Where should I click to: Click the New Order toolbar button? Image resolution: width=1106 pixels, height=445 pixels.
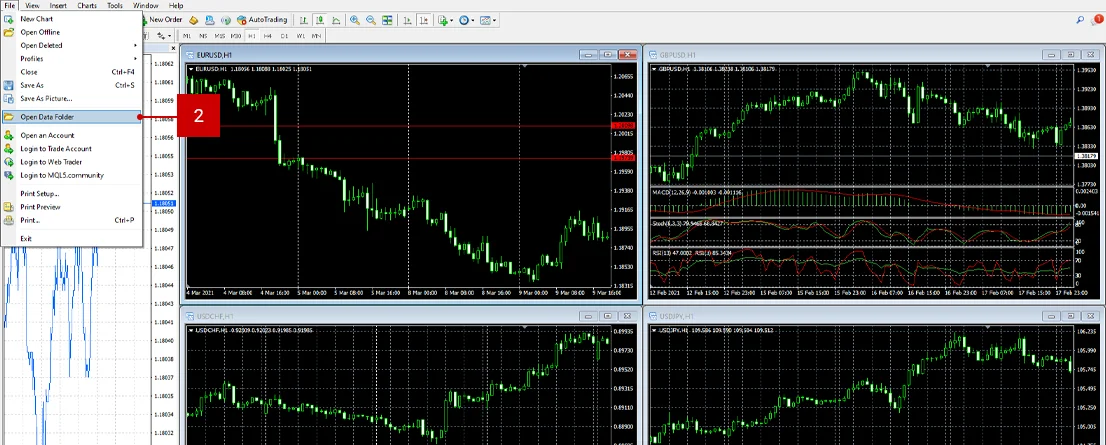(163, 20)
